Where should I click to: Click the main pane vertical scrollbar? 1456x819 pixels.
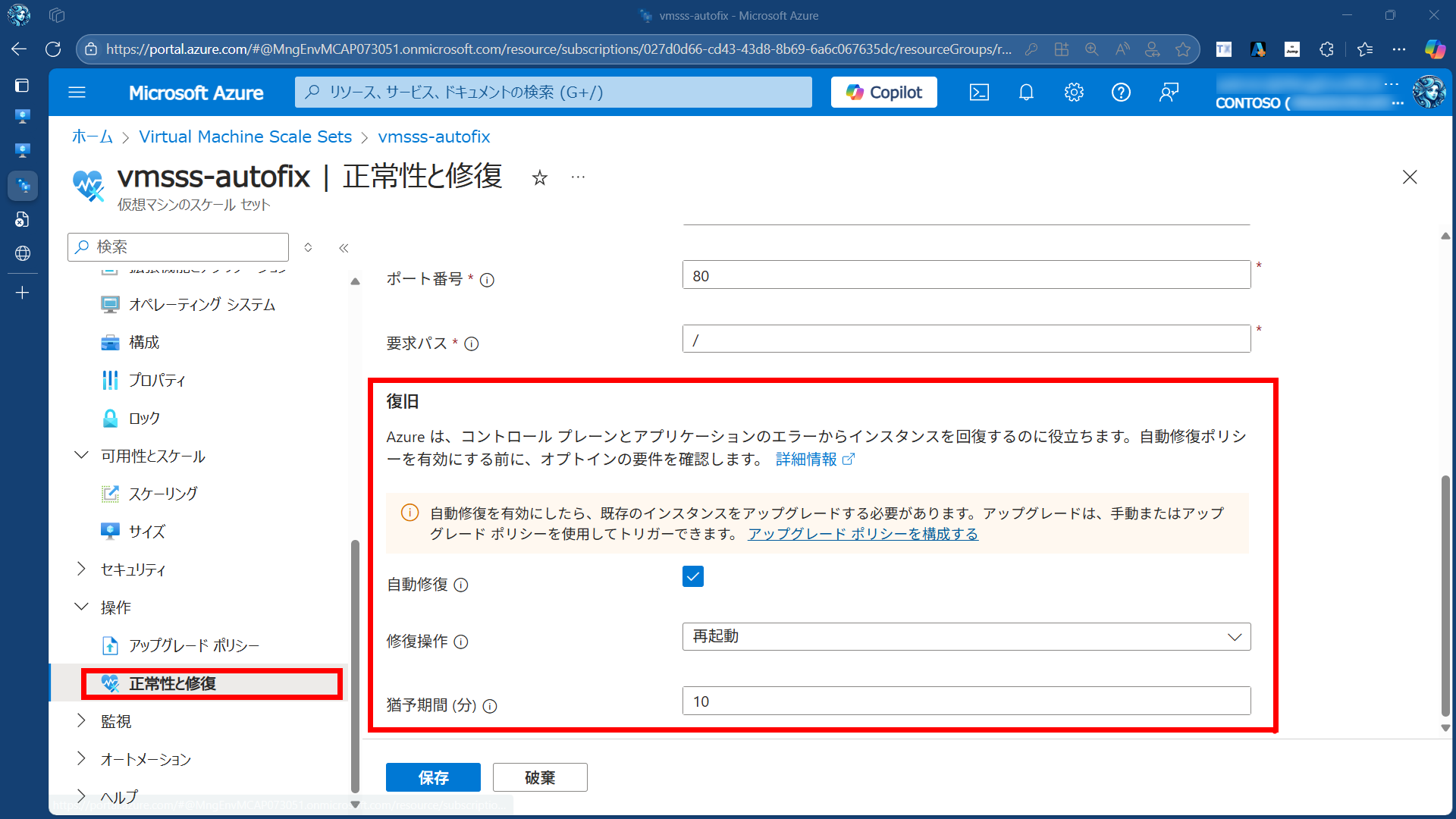1445,595
